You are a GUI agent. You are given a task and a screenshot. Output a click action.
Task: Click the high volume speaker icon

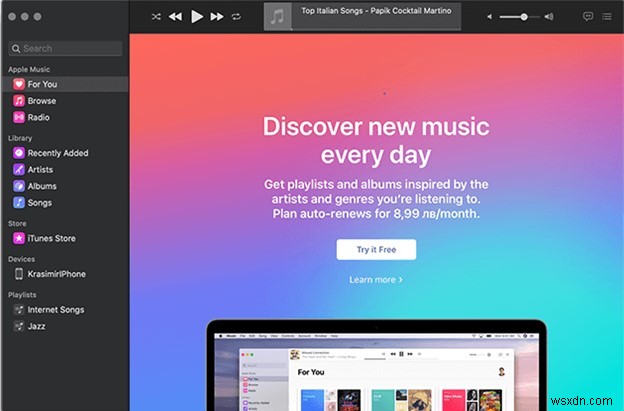[x=549, y=17]
